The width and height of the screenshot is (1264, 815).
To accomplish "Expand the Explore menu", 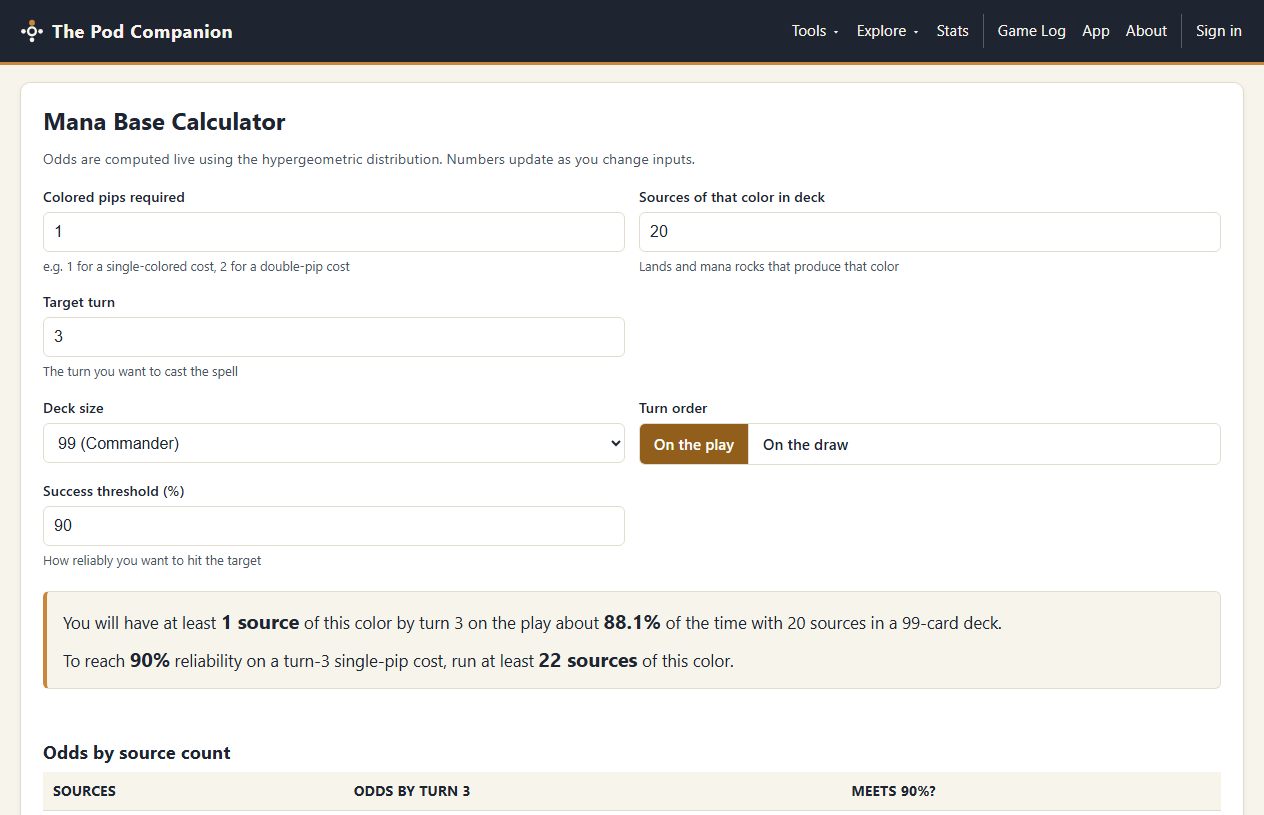I will (x=887, y=31).
